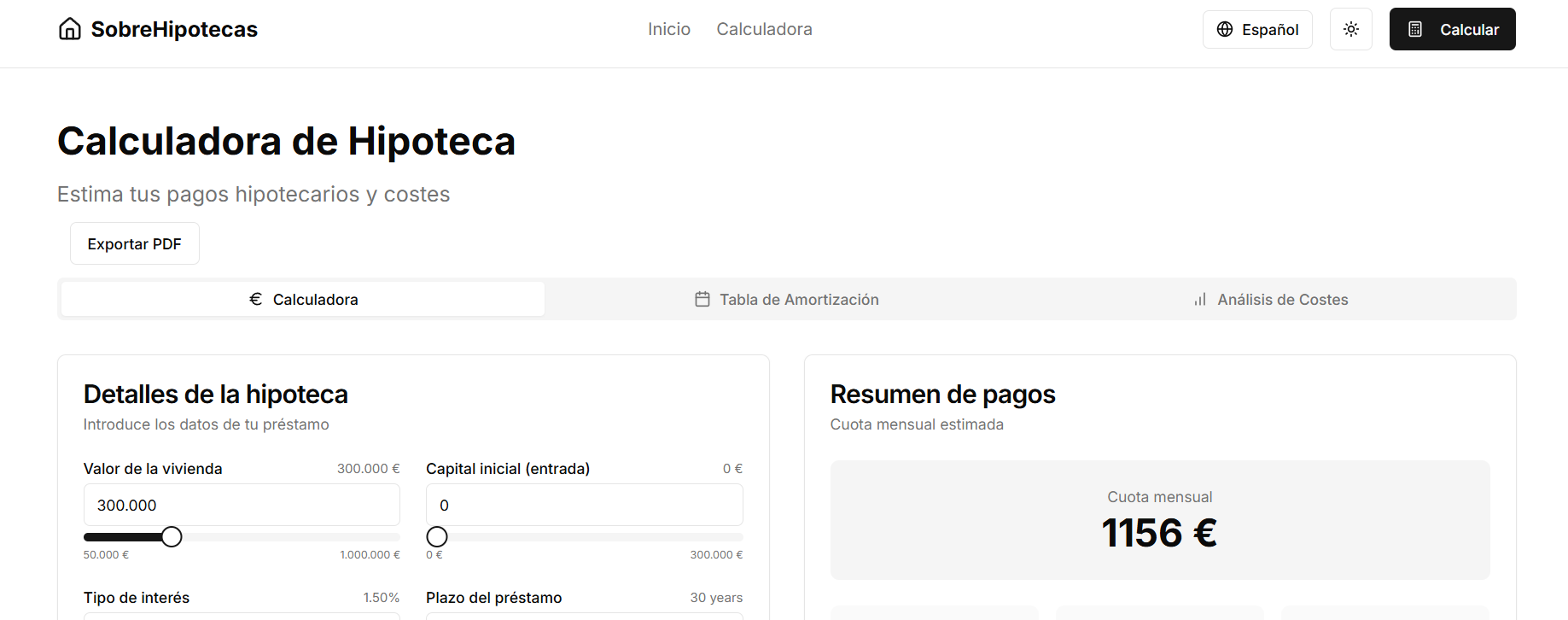Image resolution: width=1568 pixels, height=620 pixels.
Task: Open Calculadora from the top navigation
Action: 764,29
